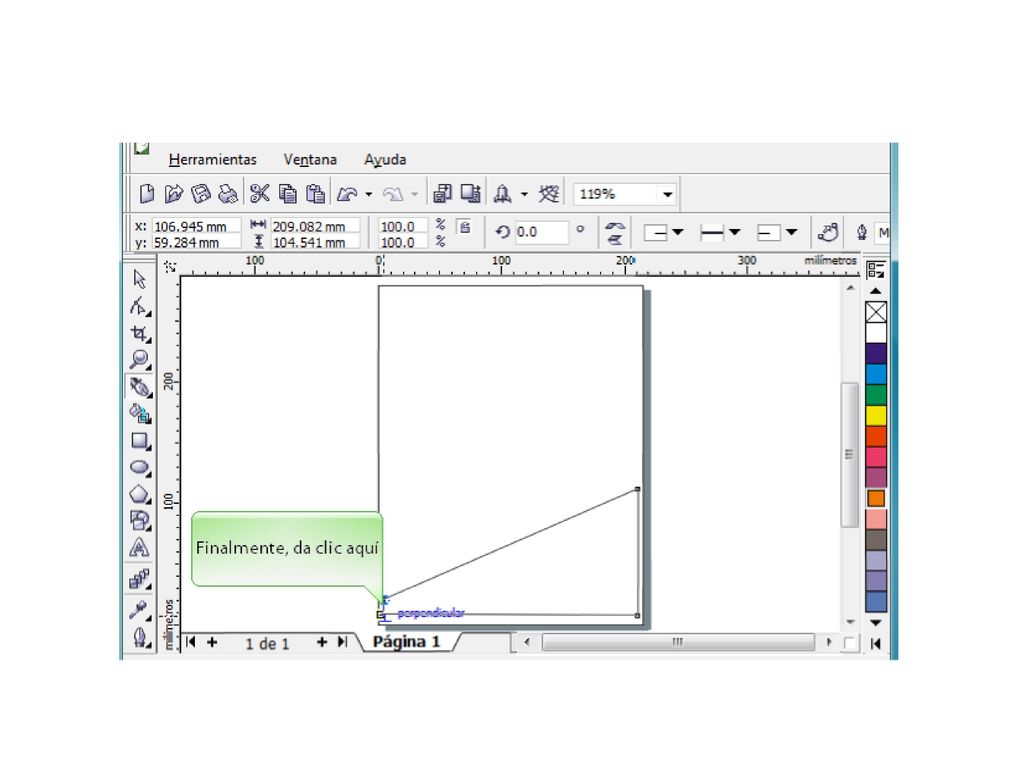The height and width of the screenshot is (768, 1024).
Task: Click the Export icon
Action: [x=471, y=194]
